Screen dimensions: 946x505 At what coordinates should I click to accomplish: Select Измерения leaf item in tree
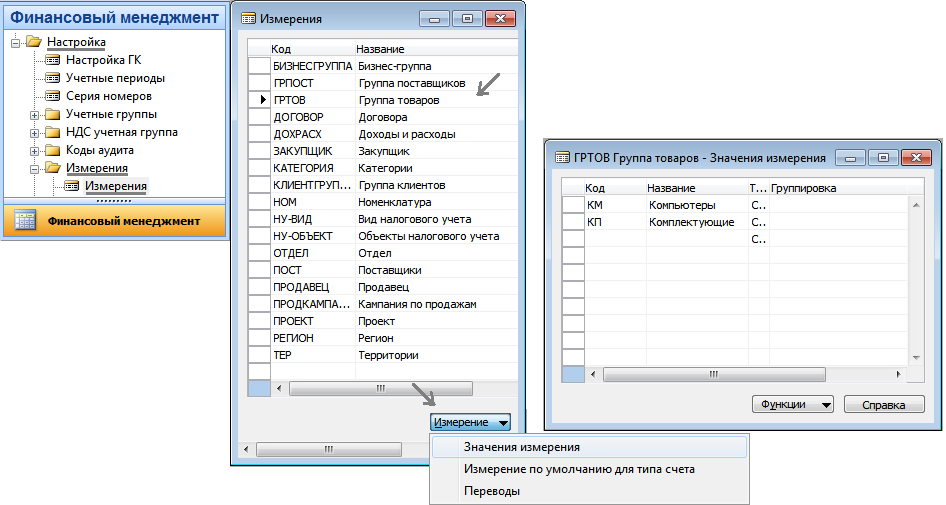pos(116,186)
